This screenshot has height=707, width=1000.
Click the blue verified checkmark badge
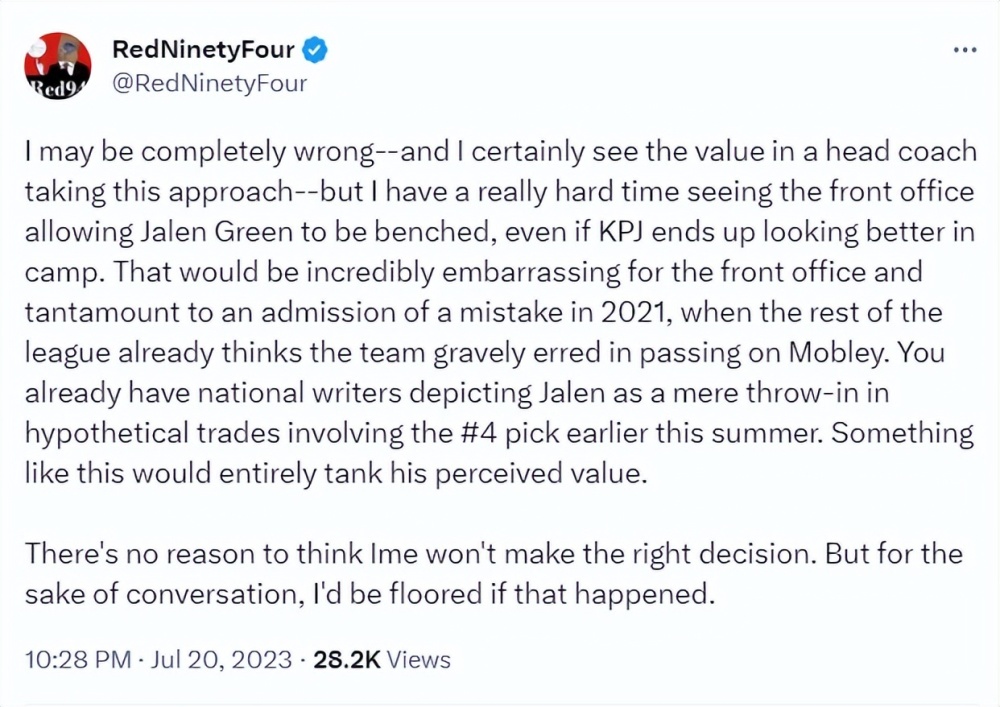pos(315,49)
